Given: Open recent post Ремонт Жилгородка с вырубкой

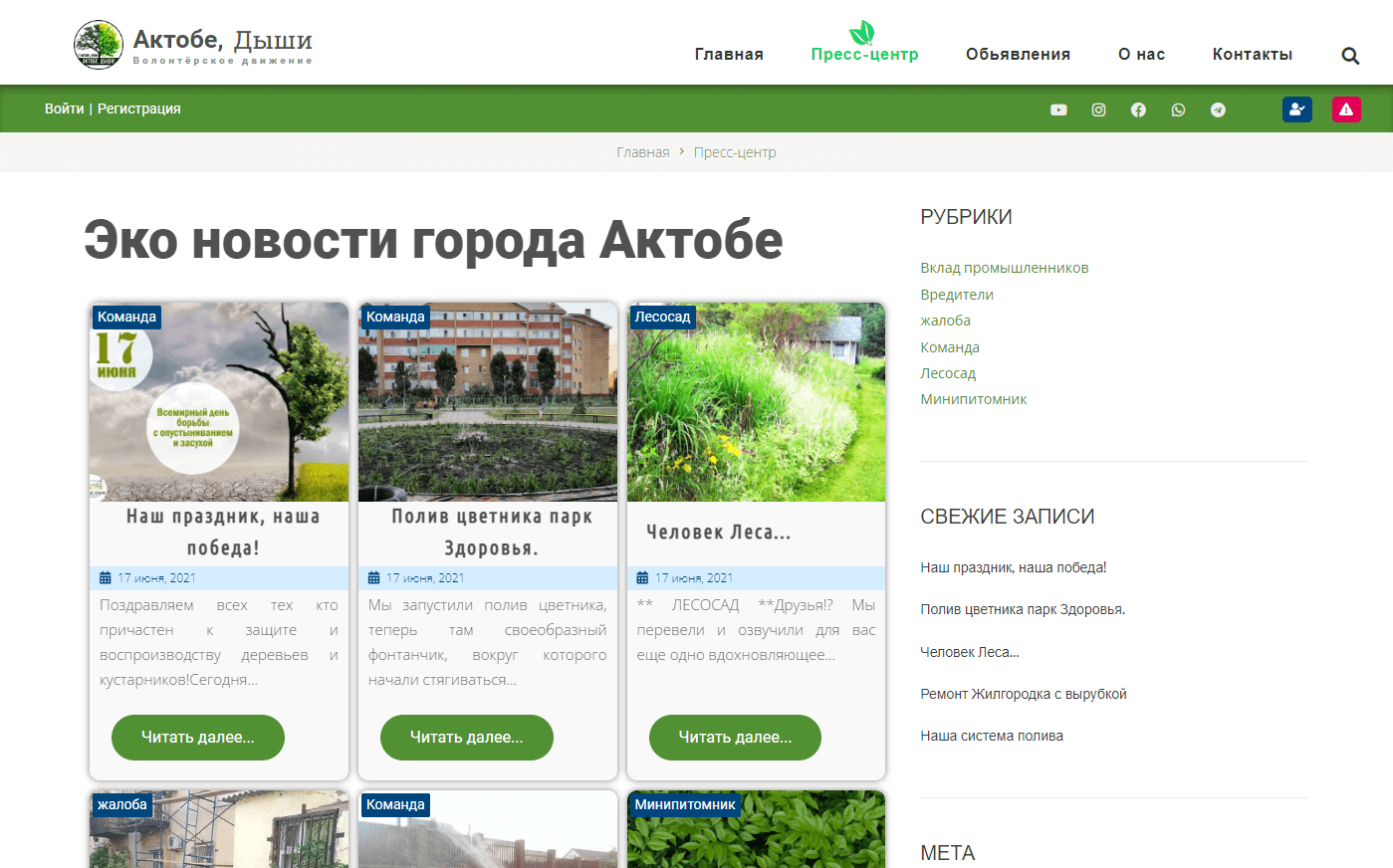Looking at the screenshot, I should point(1024,694).
